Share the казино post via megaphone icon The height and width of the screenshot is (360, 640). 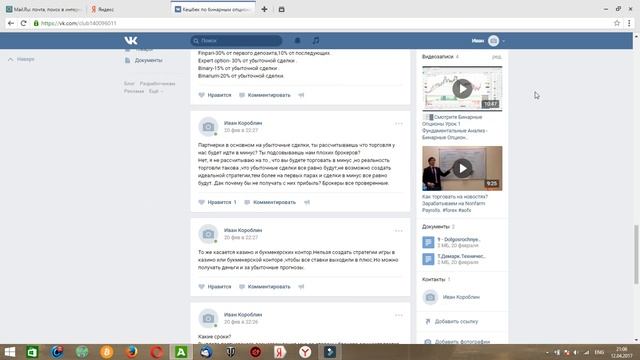[x=301, y=287]
